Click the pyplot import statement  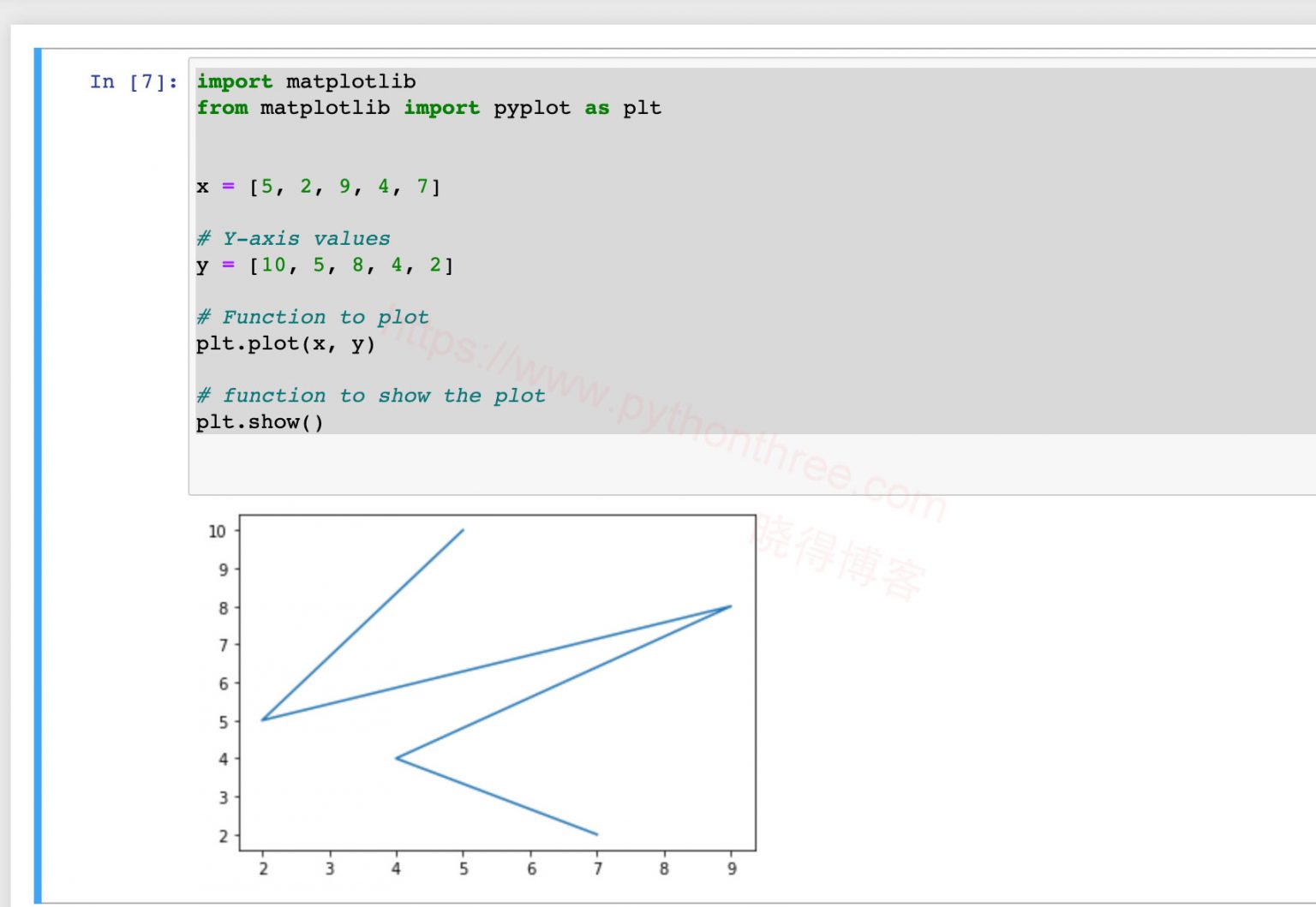[428, 108]
